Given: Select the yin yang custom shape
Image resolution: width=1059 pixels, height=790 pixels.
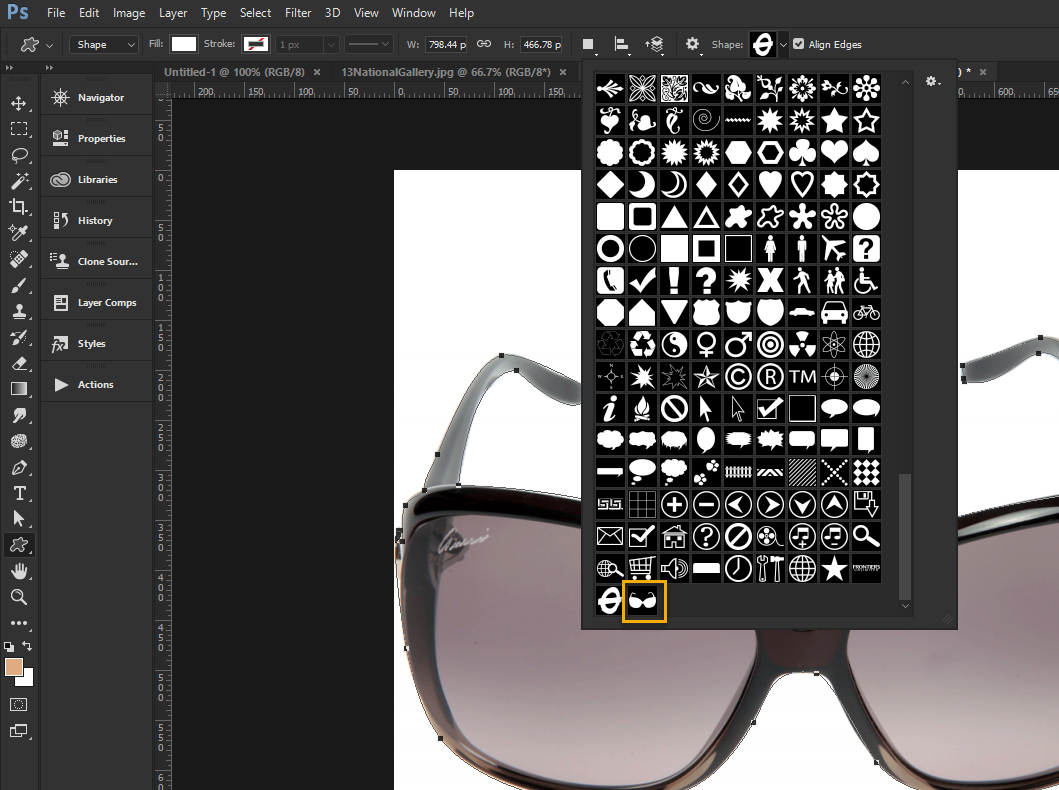Looking at the screenshot, I should [x=674, y=345].
